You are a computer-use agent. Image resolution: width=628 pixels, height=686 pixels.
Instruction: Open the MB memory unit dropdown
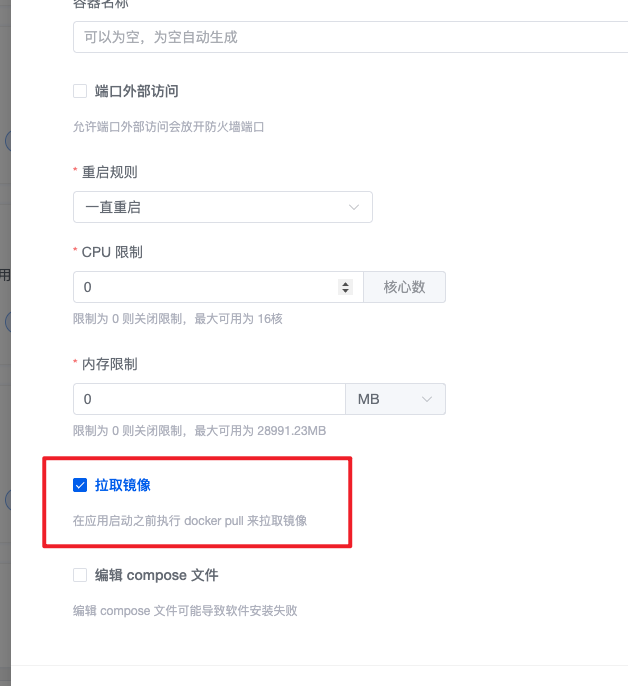pos(396,399)
